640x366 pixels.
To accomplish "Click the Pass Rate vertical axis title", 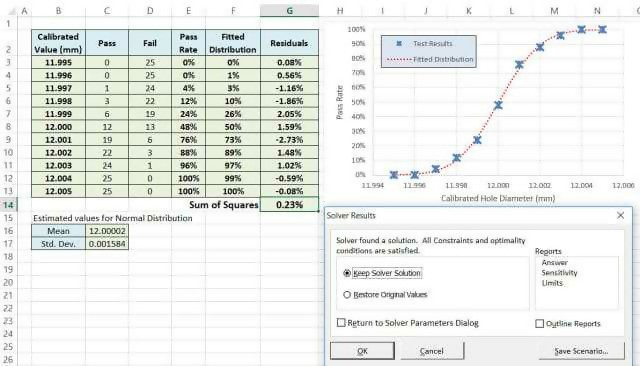I will (x=340, y=102).
